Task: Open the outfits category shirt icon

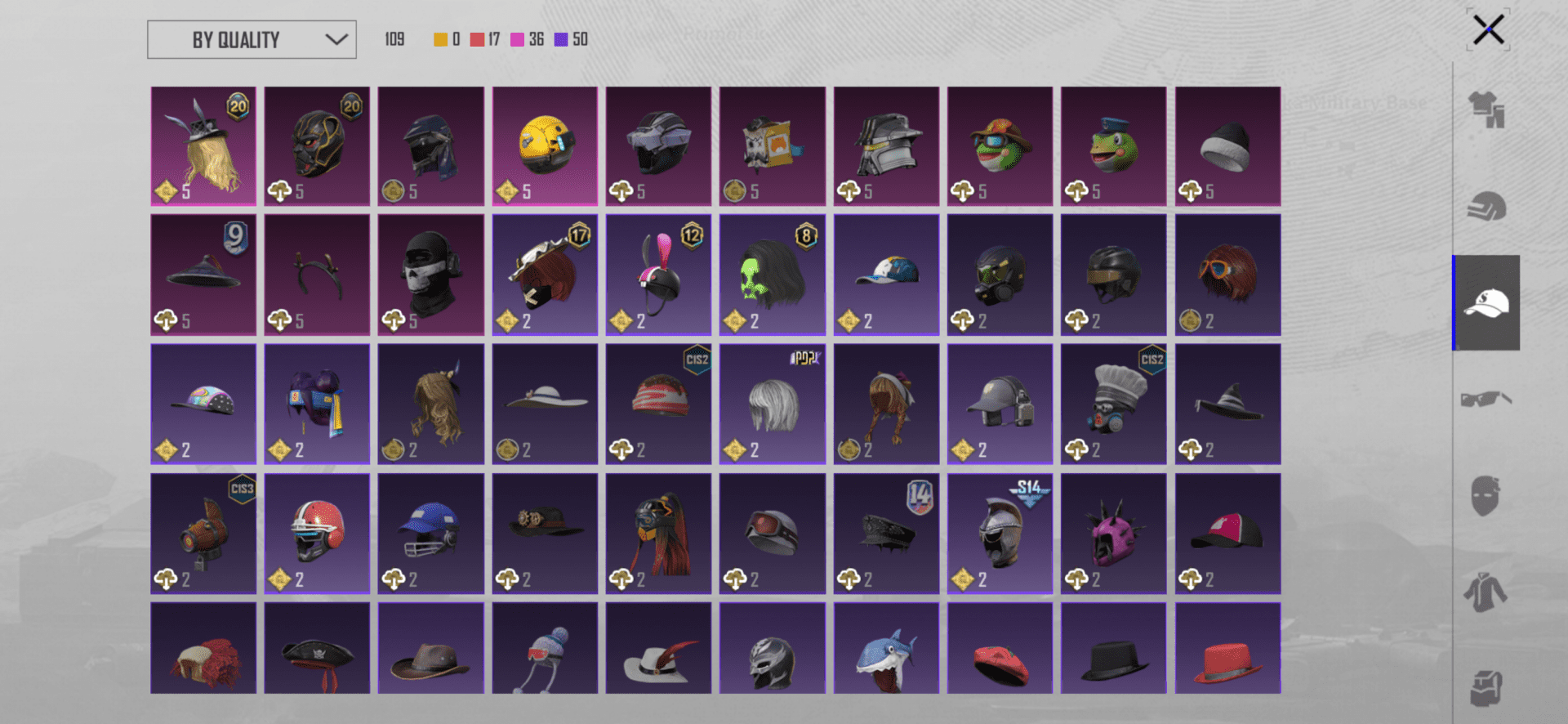Action: pyautogui.click(x=1486, y=109)
